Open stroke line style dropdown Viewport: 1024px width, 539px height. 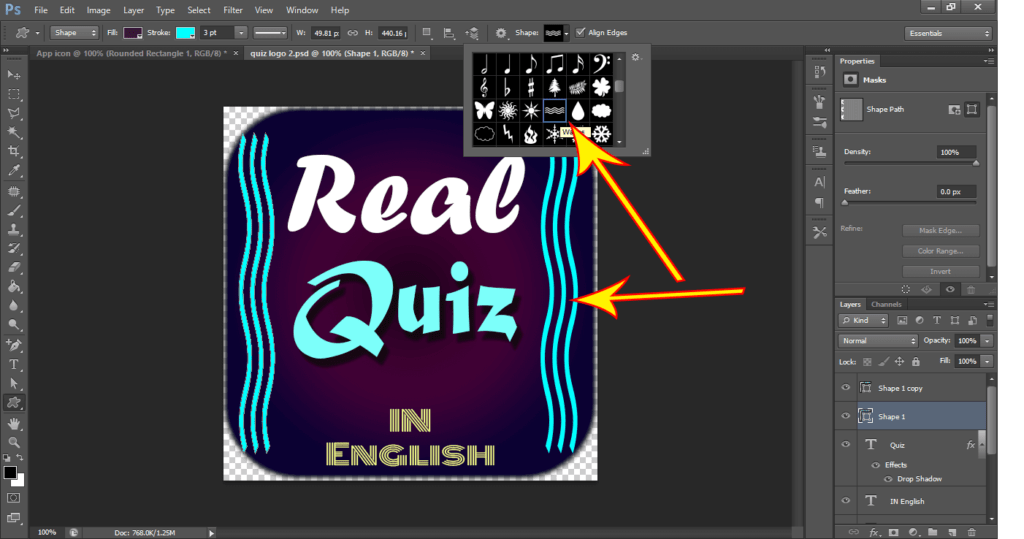(x=270, y=33)
